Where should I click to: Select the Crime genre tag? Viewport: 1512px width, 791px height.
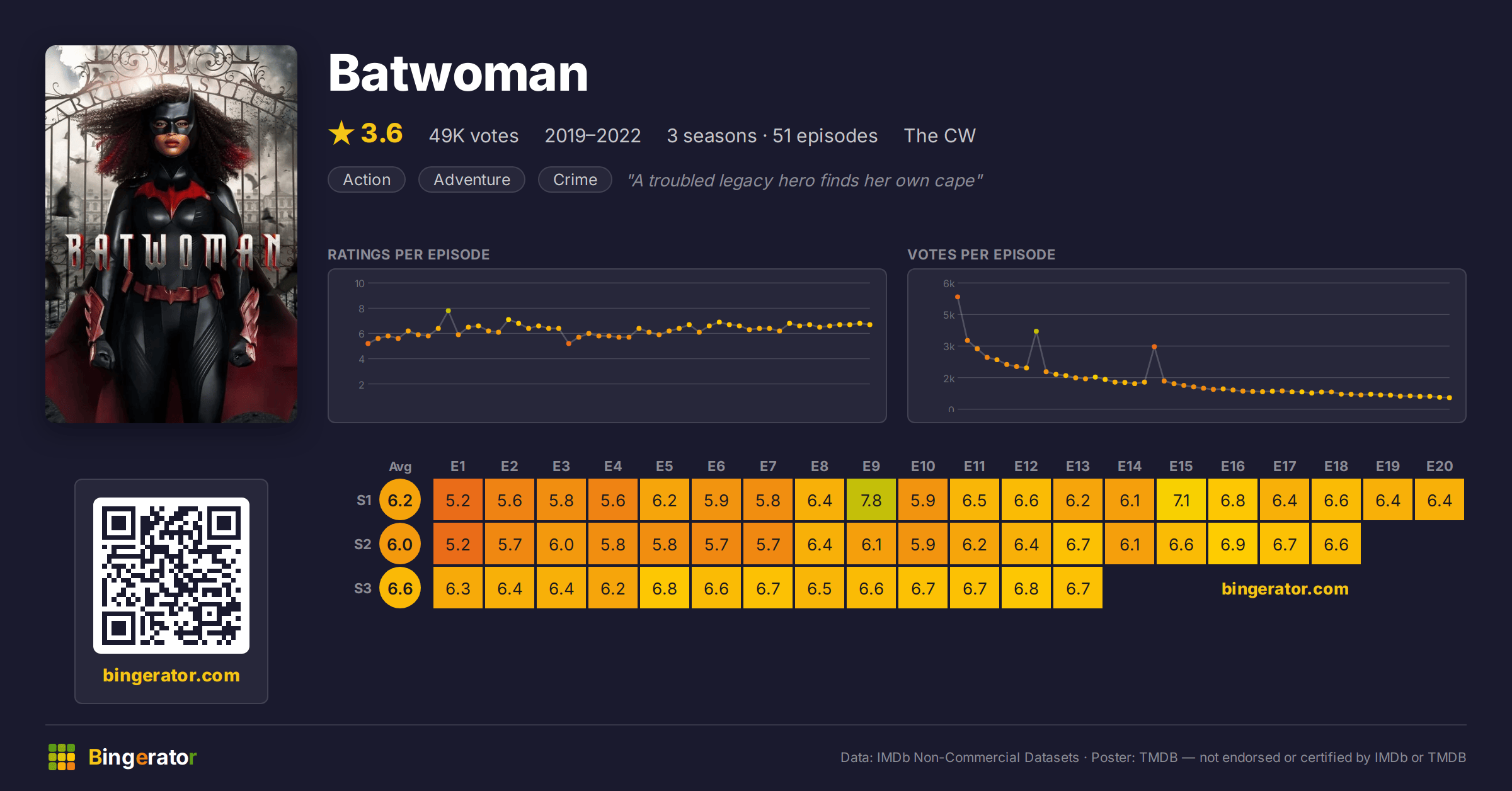tap(575, 179)
